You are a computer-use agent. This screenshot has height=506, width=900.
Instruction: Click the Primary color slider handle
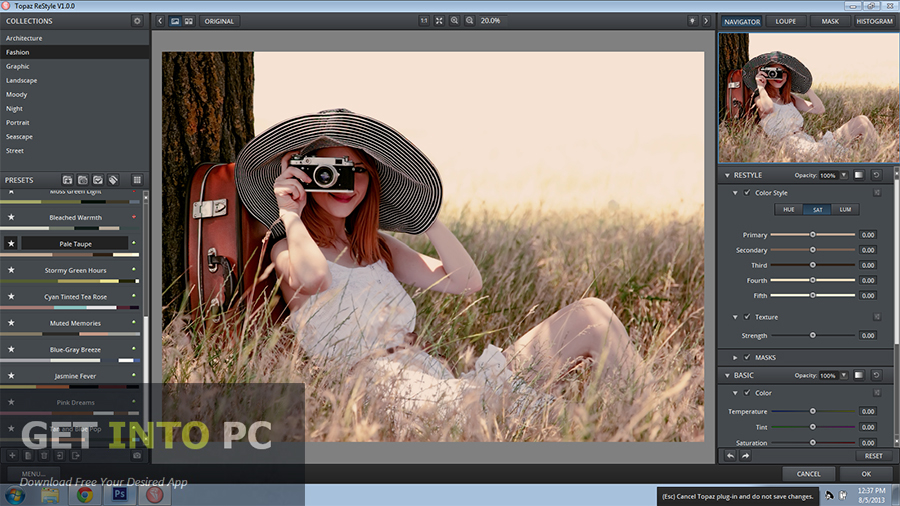(x=812, y=235)
